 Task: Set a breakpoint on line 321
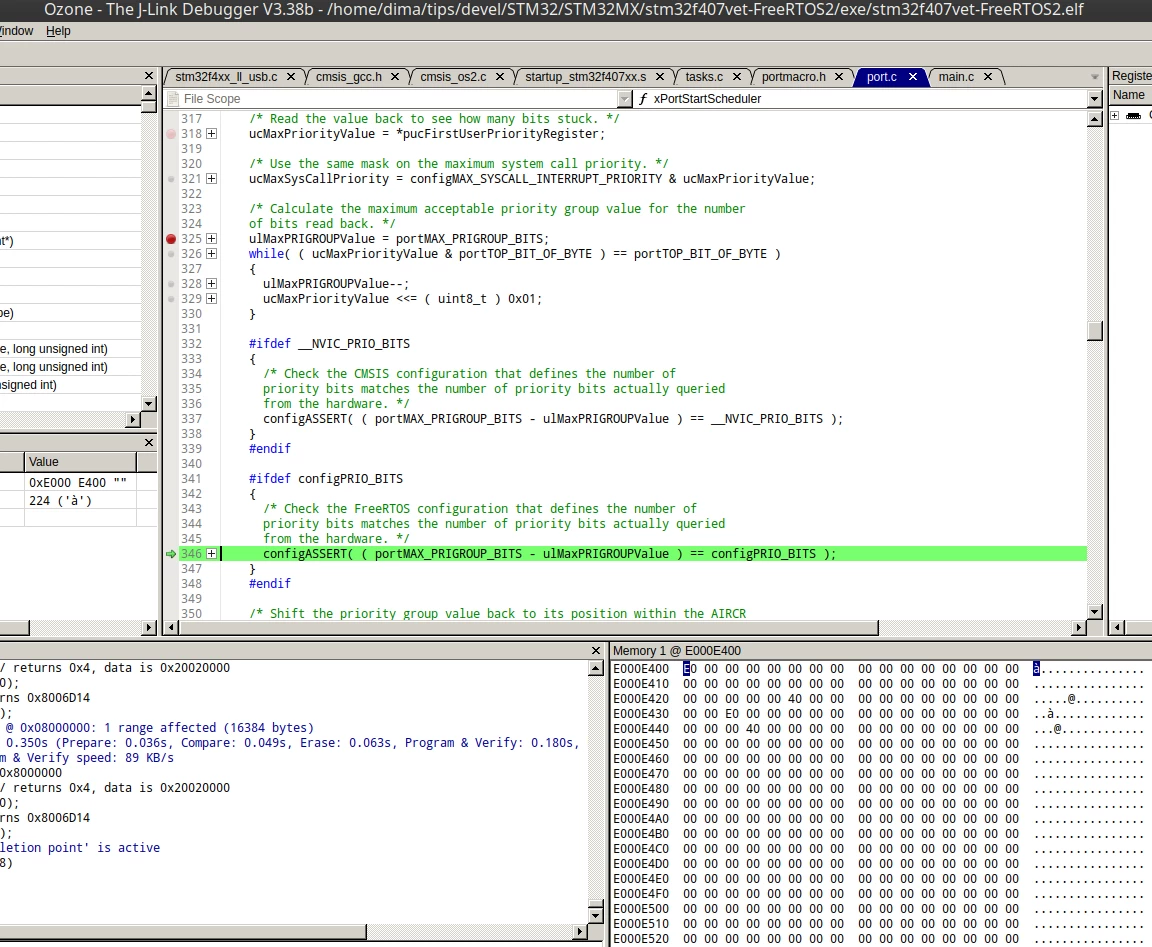171,179
